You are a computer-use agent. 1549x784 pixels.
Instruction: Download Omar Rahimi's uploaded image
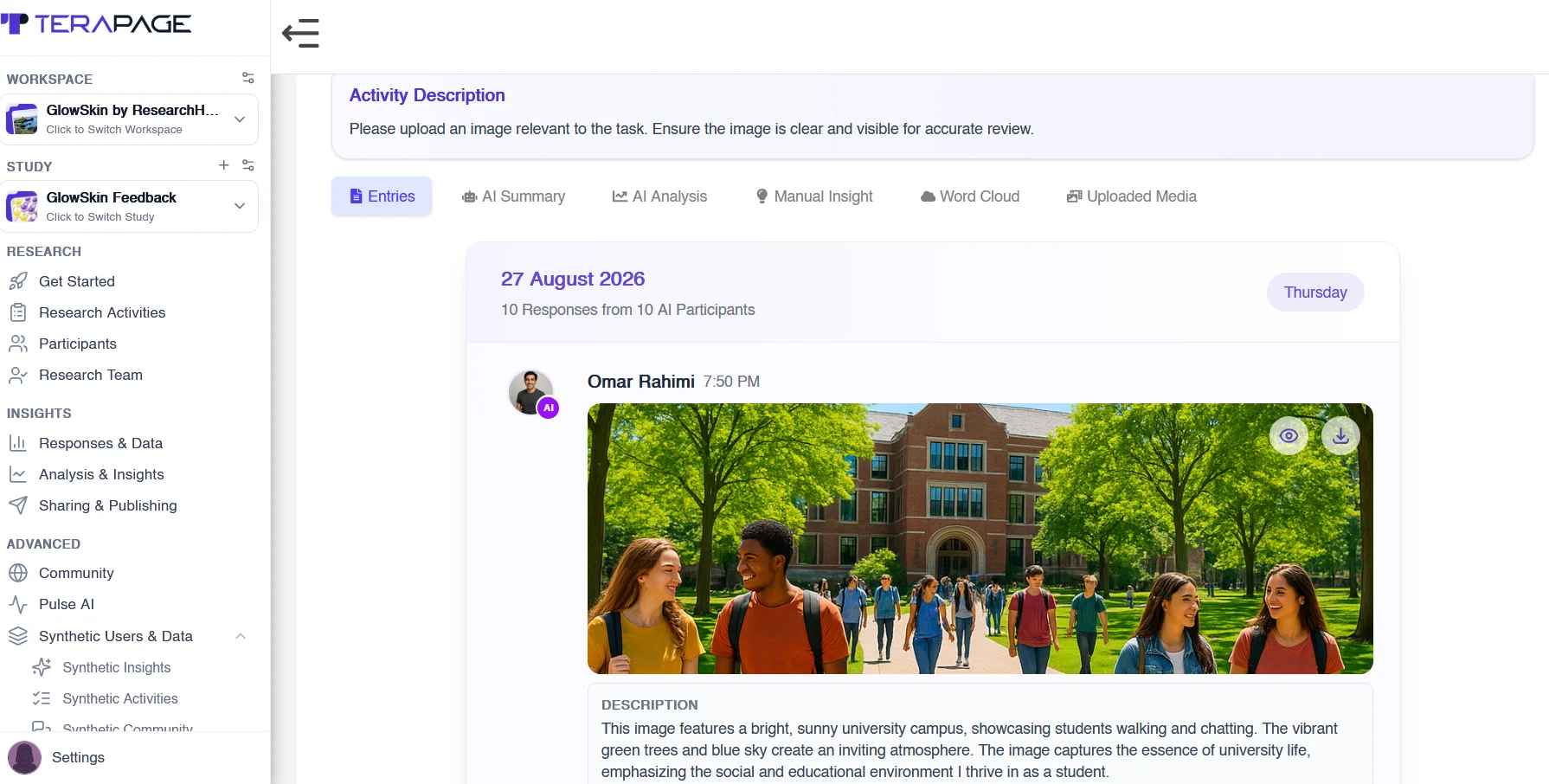(x=1340, y=436)
